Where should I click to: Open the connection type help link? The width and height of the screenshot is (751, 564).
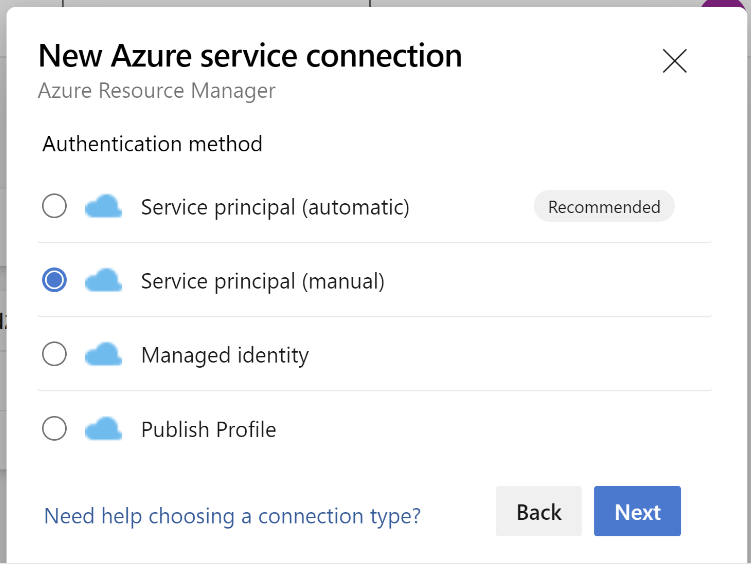[x=232, y=516]
